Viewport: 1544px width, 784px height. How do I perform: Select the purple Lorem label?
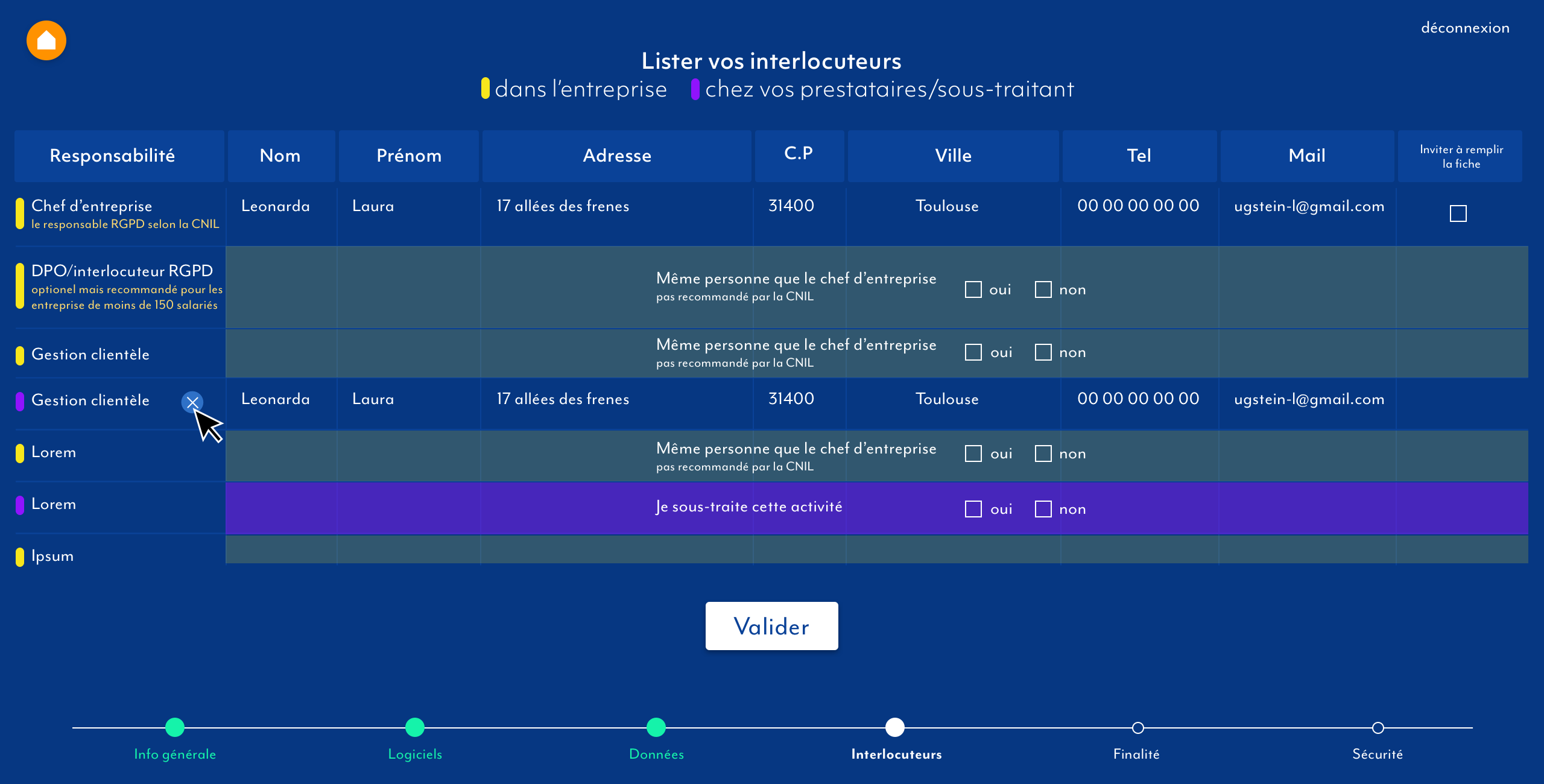tap(54, 504)
